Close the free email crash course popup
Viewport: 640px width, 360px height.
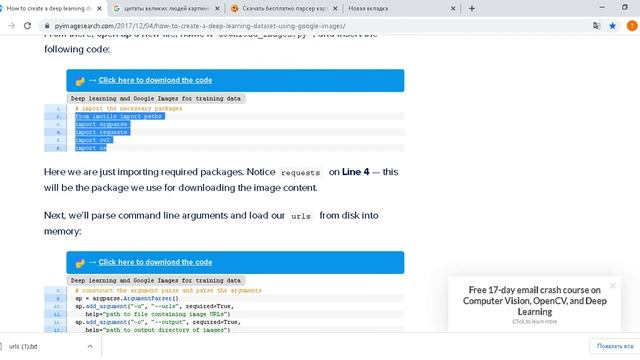coord(613,286)
